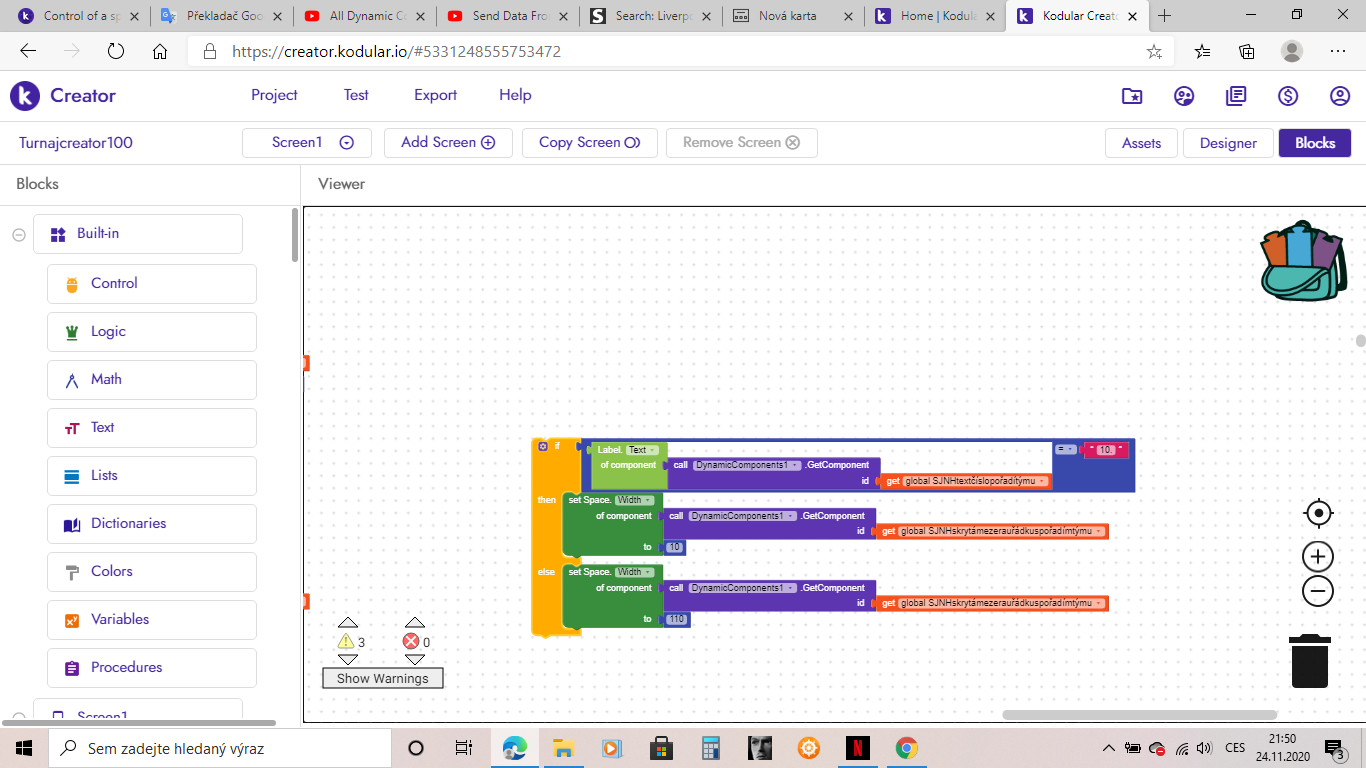Collapse the Built-in blocks category

pos(19,234)
